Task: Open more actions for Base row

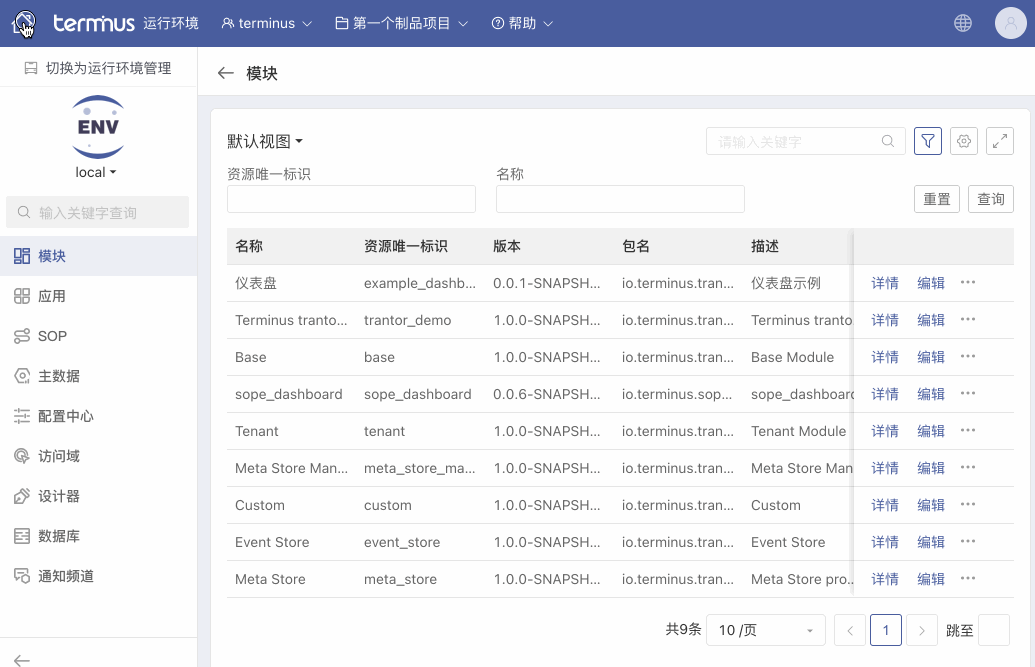Action: click(x=968, y=357)
